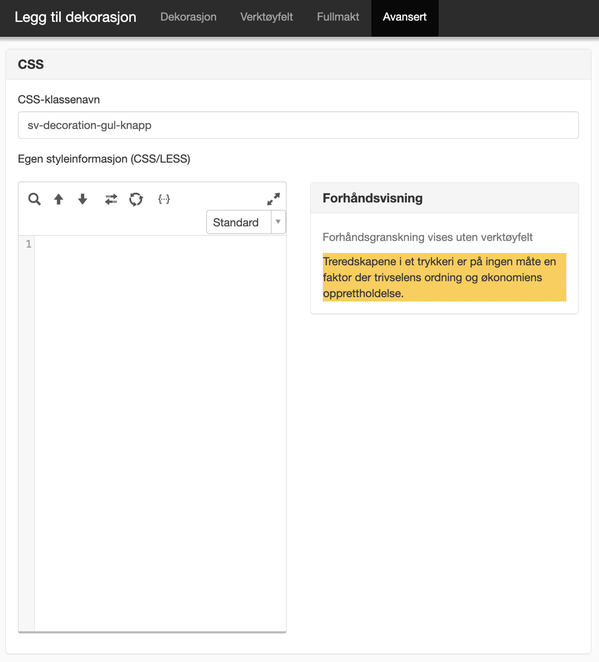Jump to previous match with up arrow
The image size is (599, 662).
point(59,199)
